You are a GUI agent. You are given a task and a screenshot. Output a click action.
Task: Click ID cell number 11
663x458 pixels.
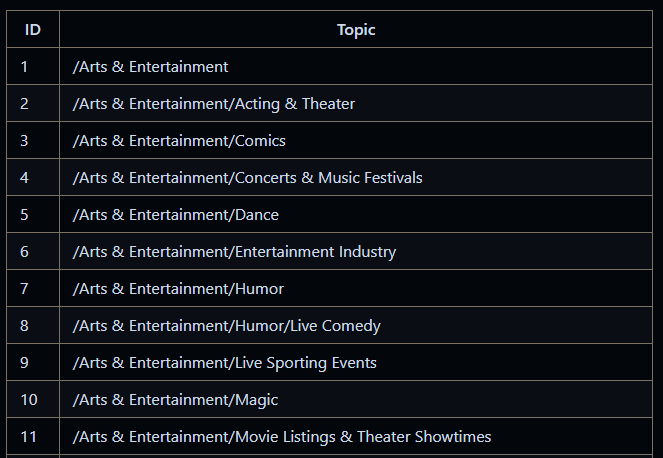coord(29,437)
